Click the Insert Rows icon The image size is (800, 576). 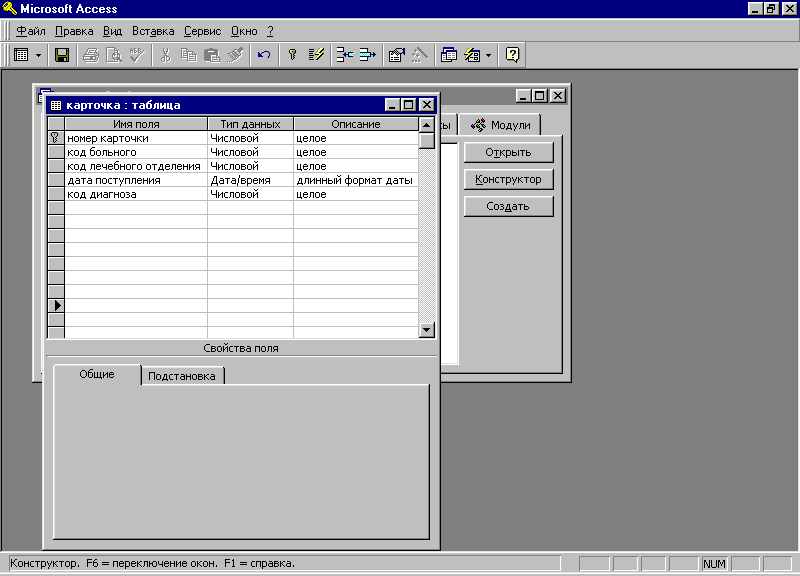tap(344, 55)
